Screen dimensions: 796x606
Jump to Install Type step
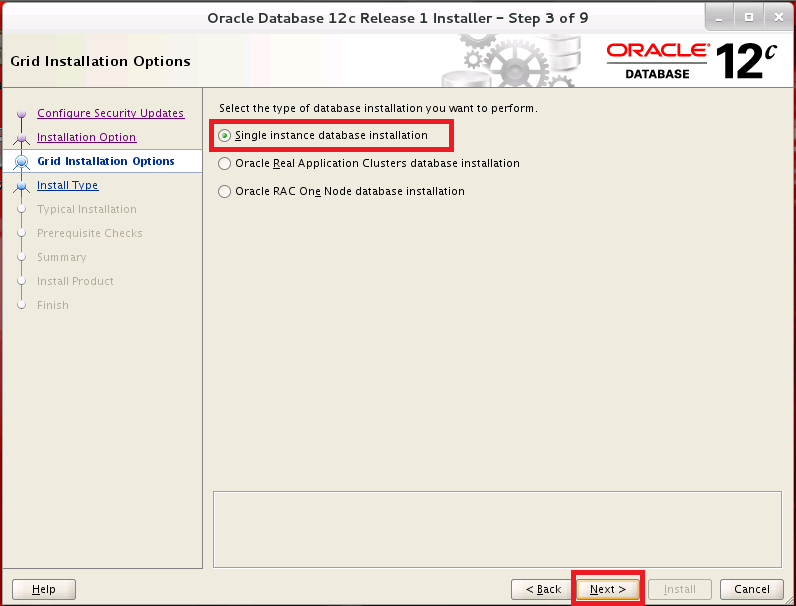[x=68, y=185]
